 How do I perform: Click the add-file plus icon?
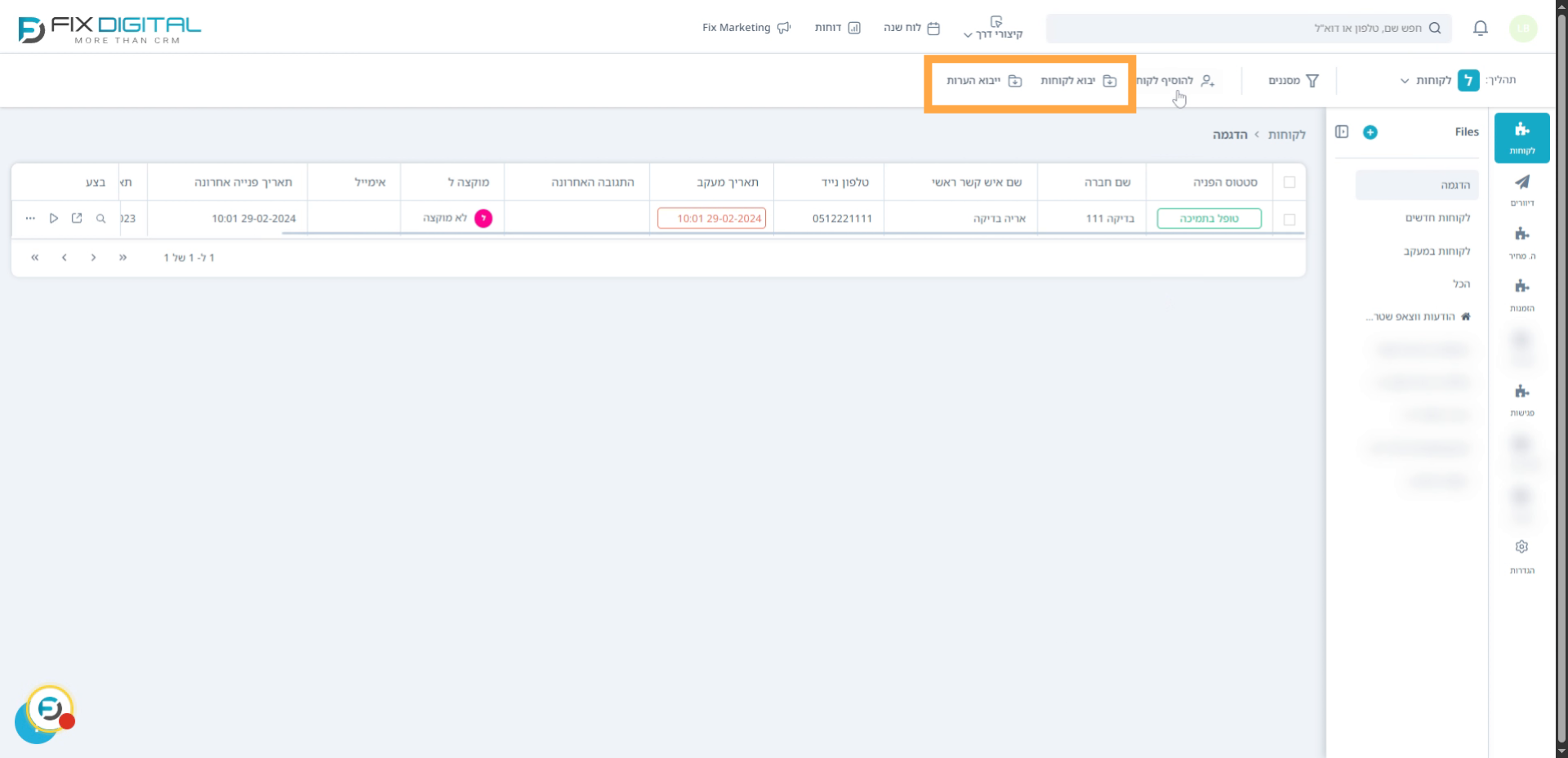1370,132
